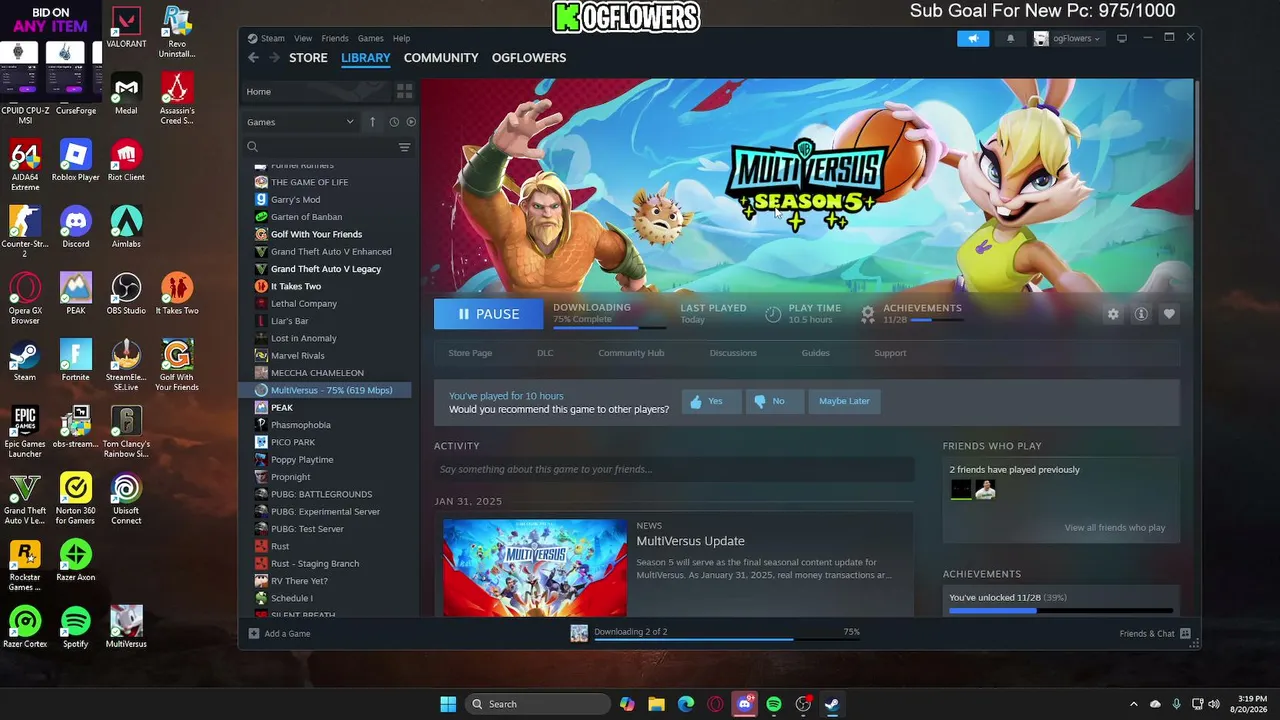This screenshot has width=1280, height=720.
Task: Pause the MultiVersus download
Action: click(489, 314)
